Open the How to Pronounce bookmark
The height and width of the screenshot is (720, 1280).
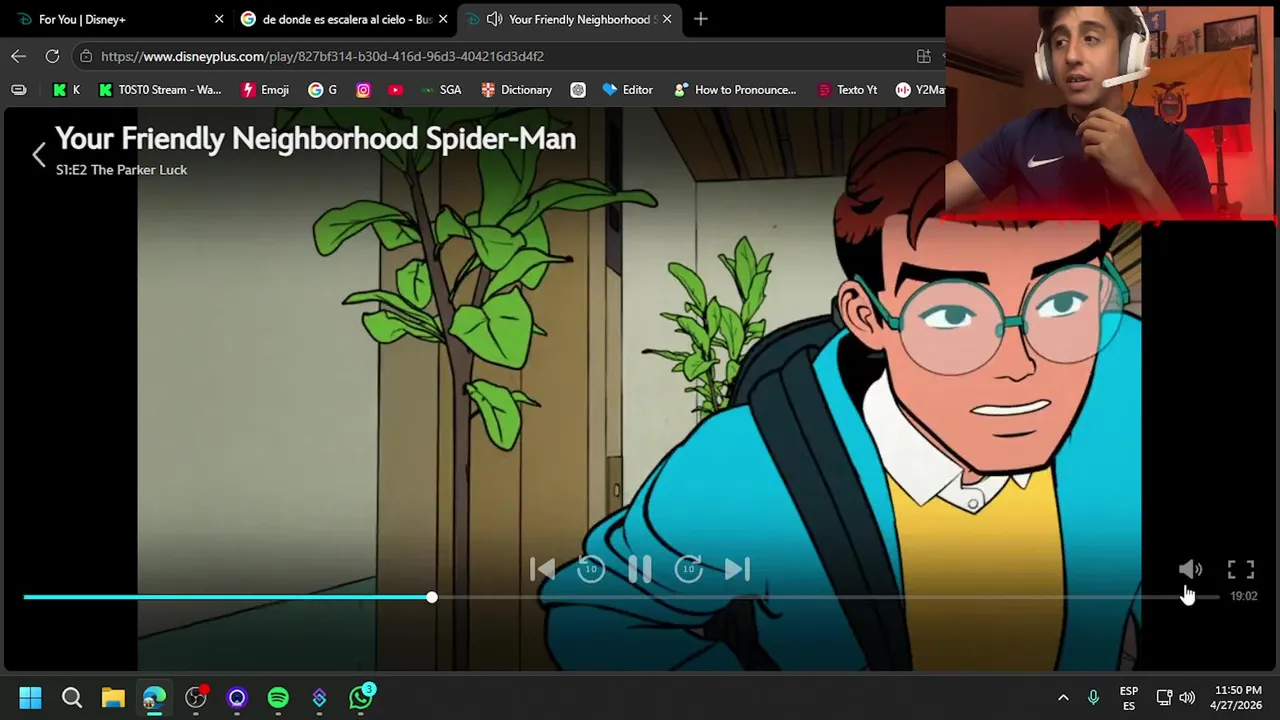coord(735,90)
